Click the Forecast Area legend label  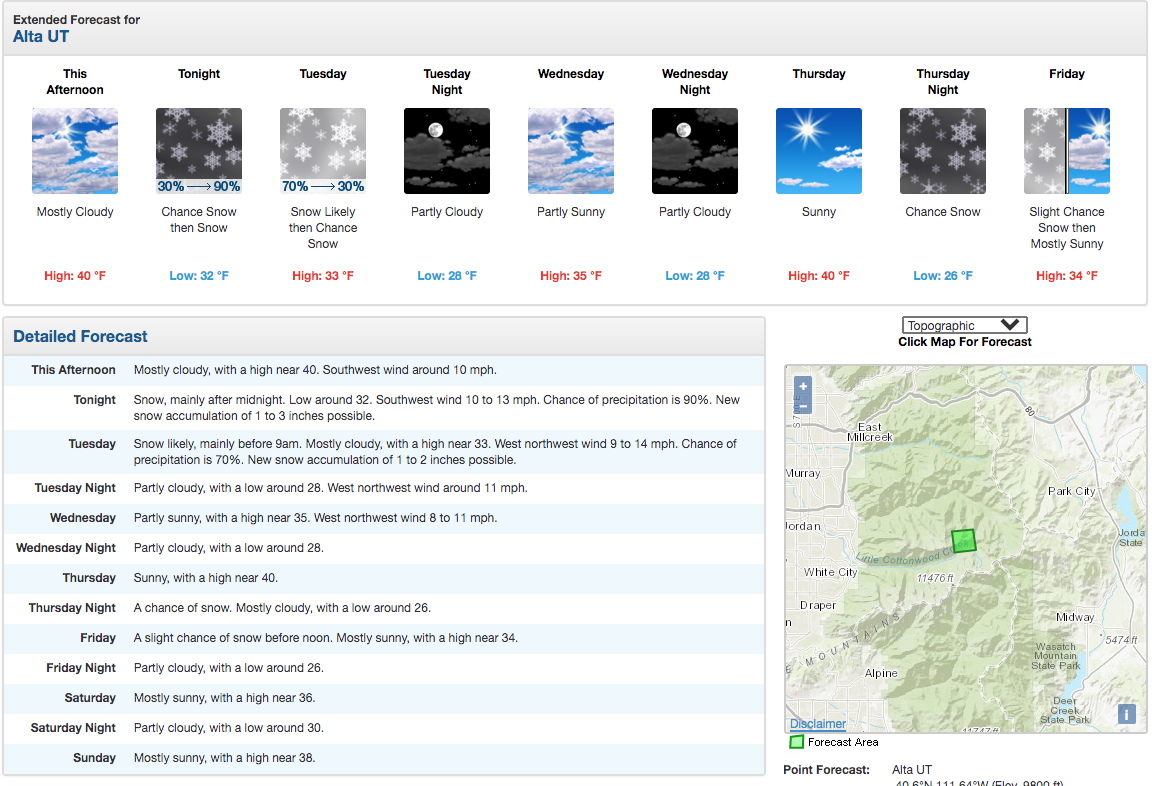(x=843, y=742)
